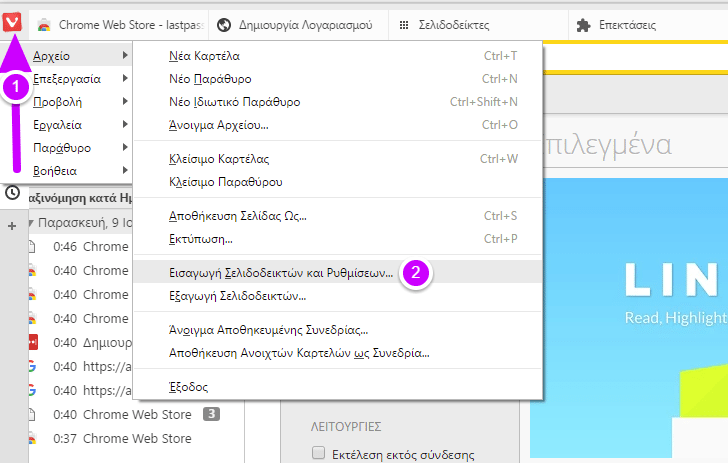Click the LIN promotional banner image
The height and width of the screenshot is (463, 728).
click(629, 318)
